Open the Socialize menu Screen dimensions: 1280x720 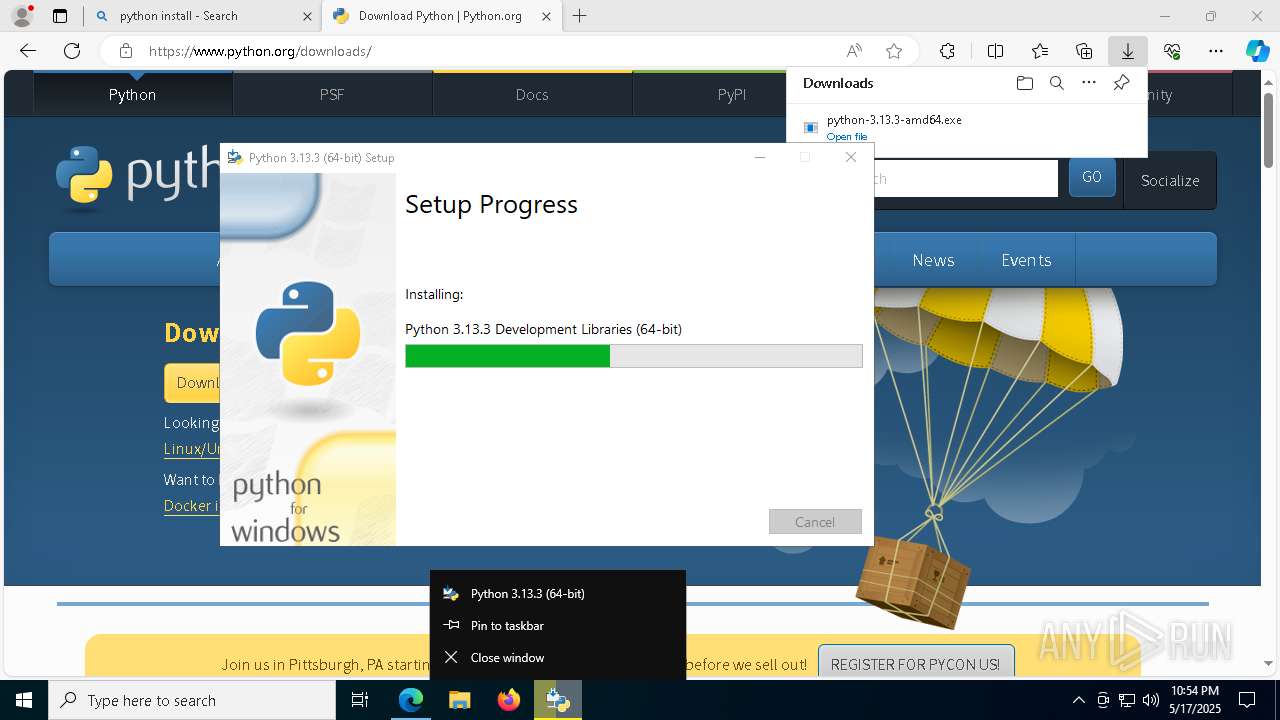1170,180
